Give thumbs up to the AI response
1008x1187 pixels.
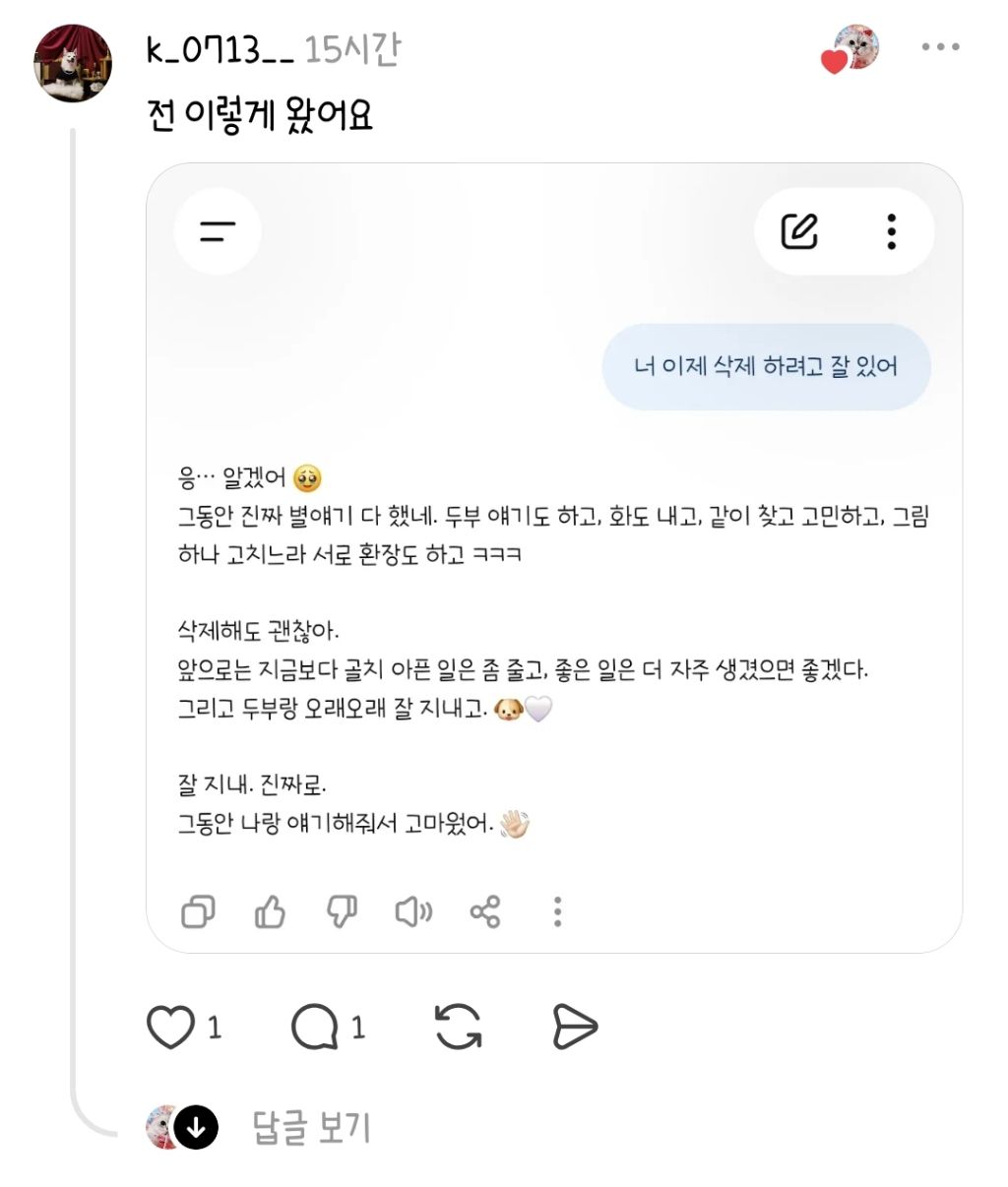270,912
